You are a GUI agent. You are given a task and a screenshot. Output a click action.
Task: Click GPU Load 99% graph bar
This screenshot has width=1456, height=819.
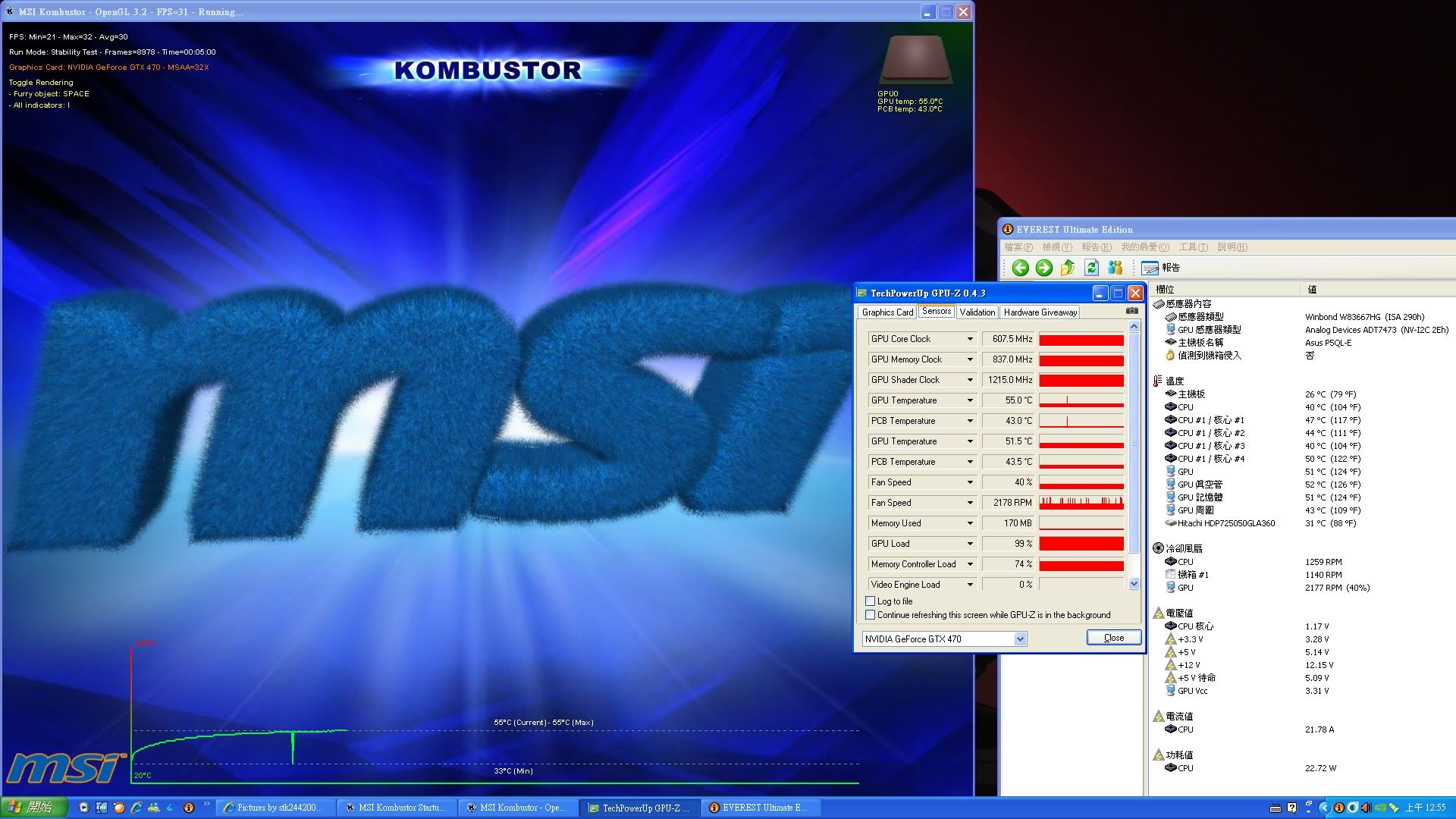1081,544
